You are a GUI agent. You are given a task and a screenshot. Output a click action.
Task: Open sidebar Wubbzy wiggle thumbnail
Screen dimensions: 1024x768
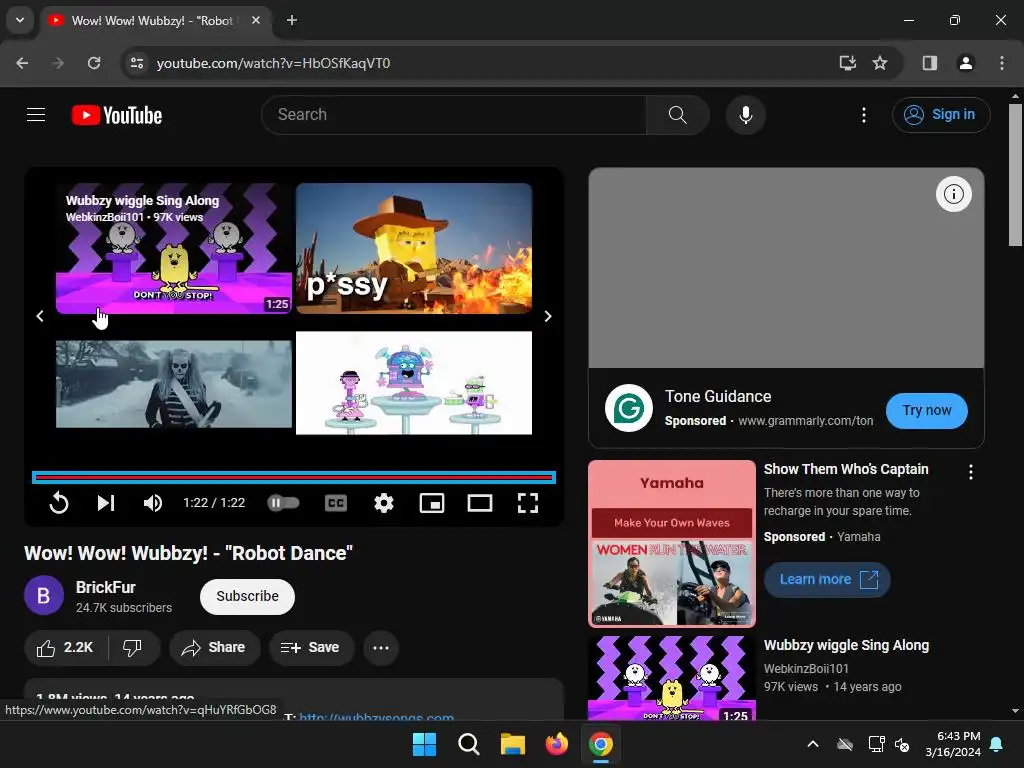click(672, 679)
